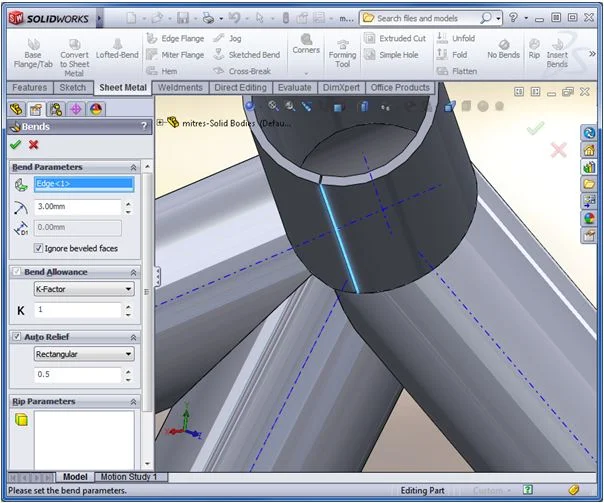Click the Insert Bends tool
This screenshot has height=503, width=604.
click(x=557, y=52)
